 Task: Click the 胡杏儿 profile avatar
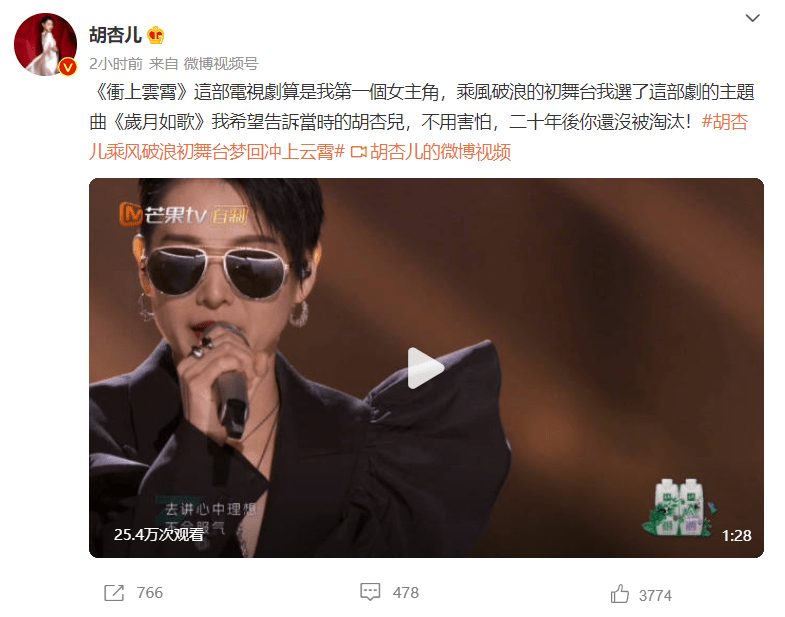point(45,45)
